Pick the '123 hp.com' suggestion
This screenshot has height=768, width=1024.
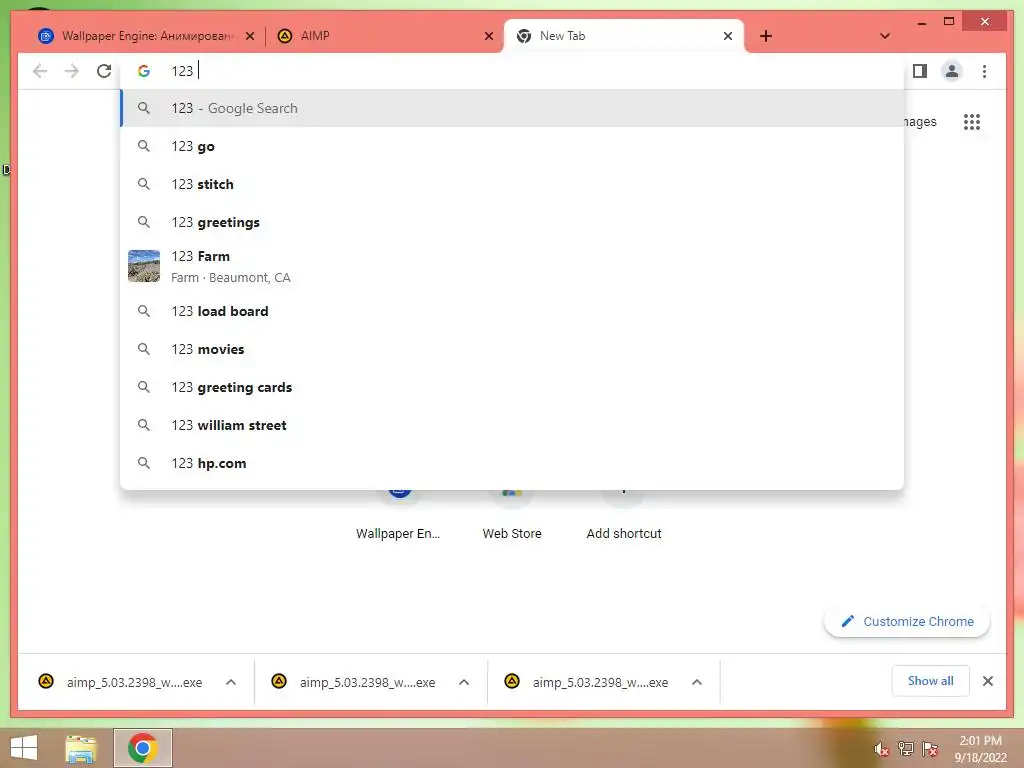[512, 462]
